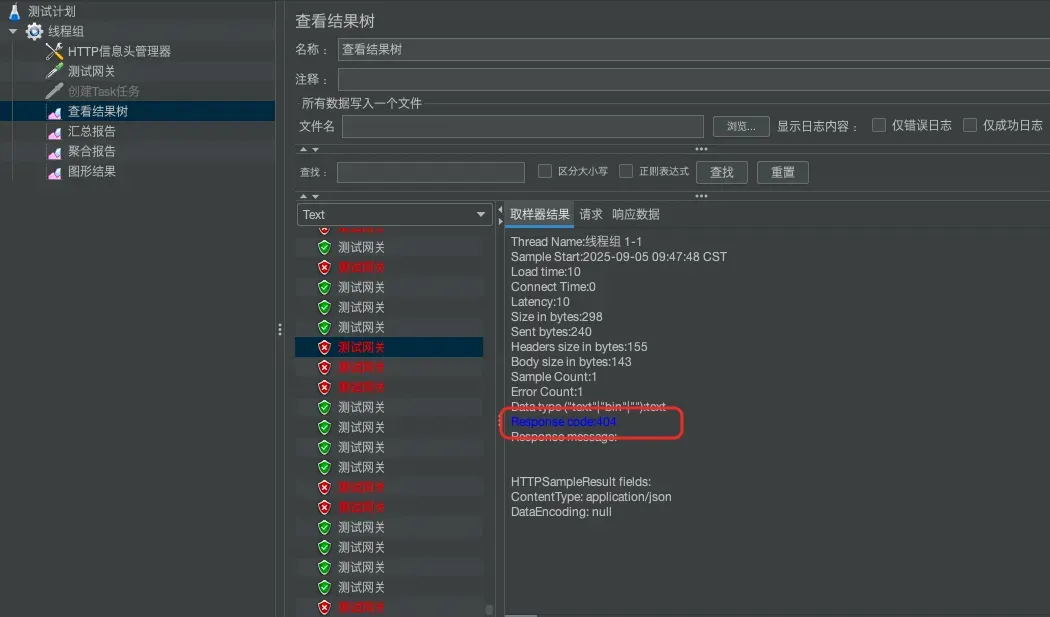The width and height of the screenshot is (1050, 617).
Task: Click the 'ContentType: application/json' line
Action: [591, 497]
